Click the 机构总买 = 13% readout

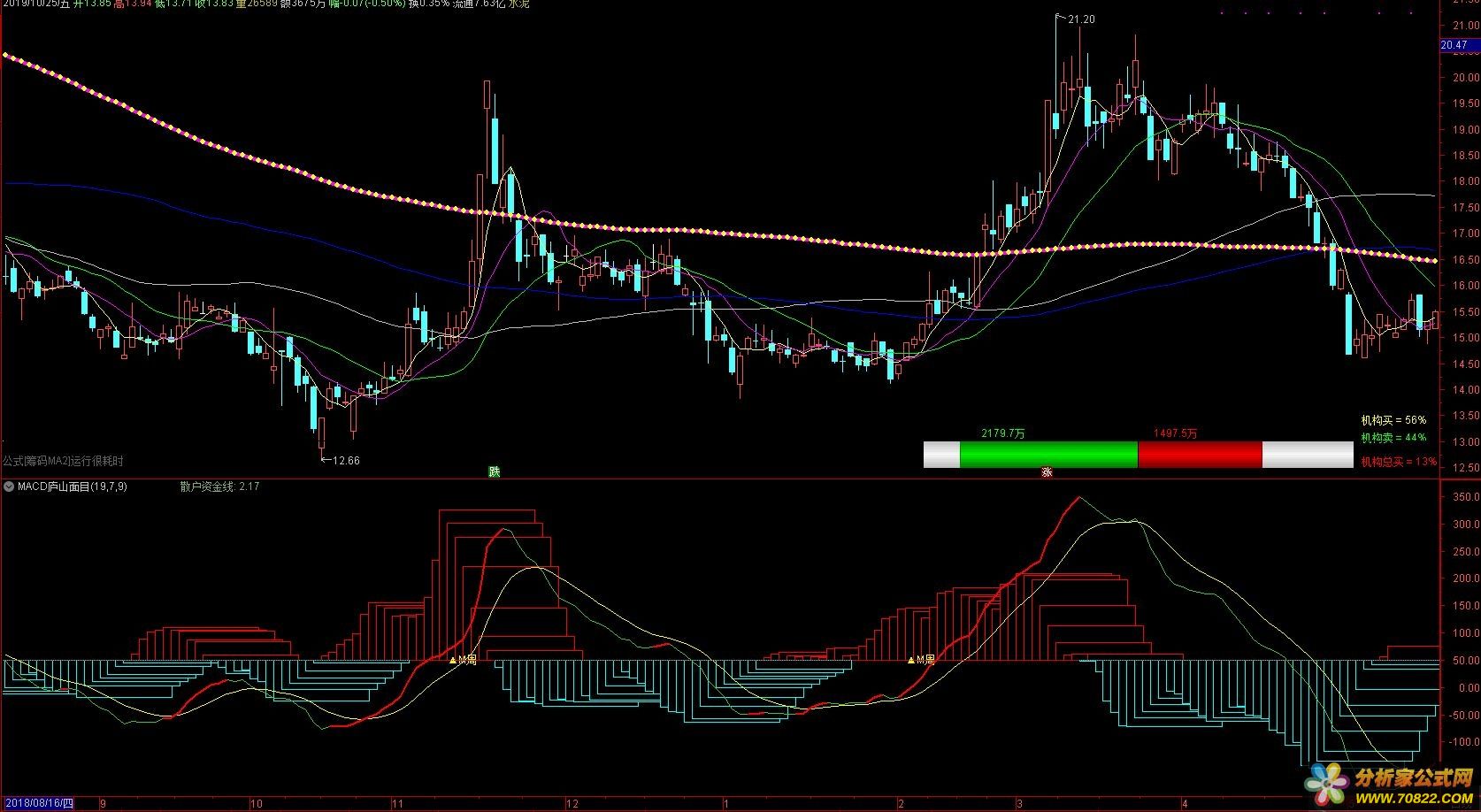coord(1399,462)
